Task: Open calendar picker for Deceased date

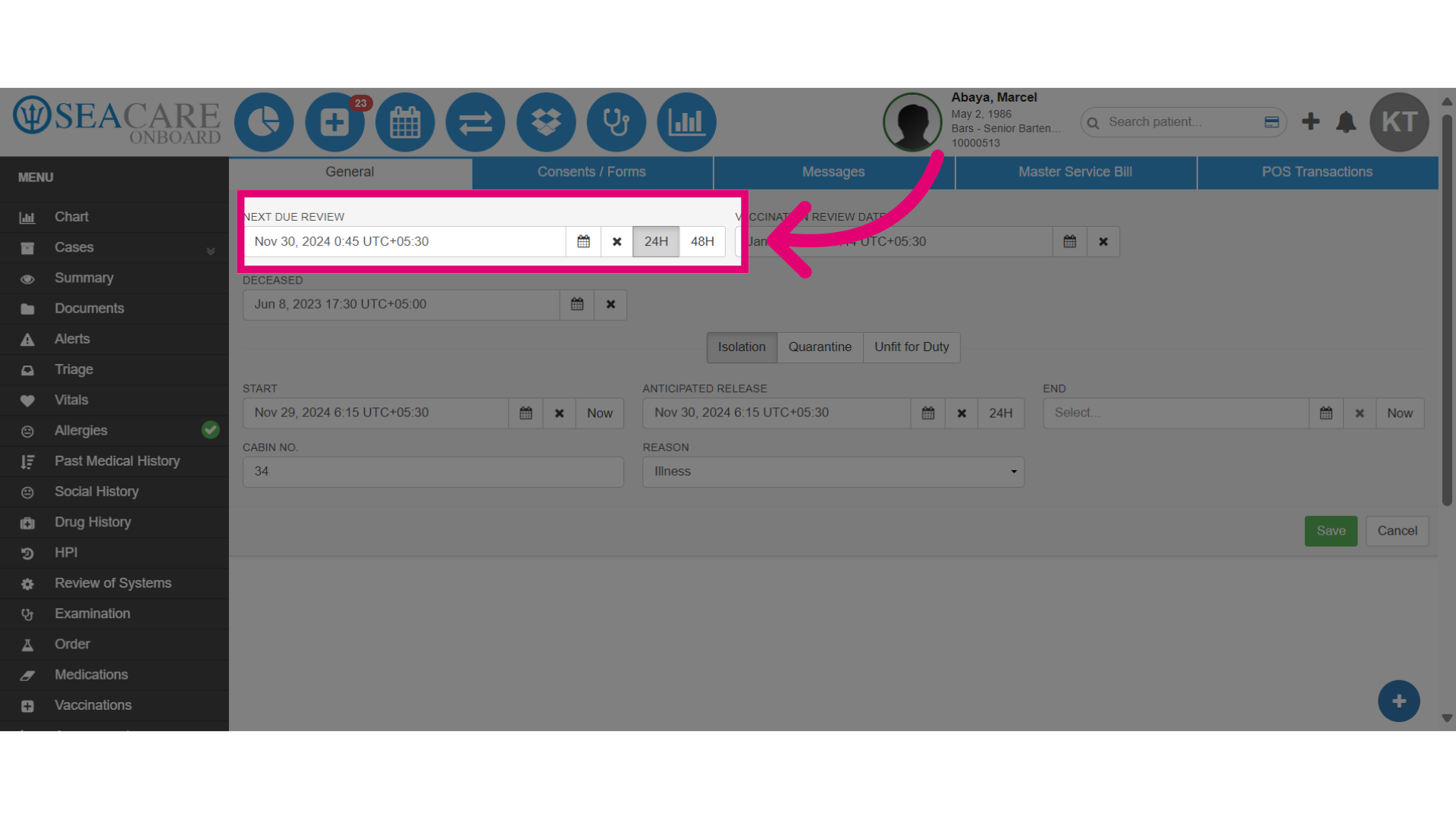Action: tap(577, 305)
